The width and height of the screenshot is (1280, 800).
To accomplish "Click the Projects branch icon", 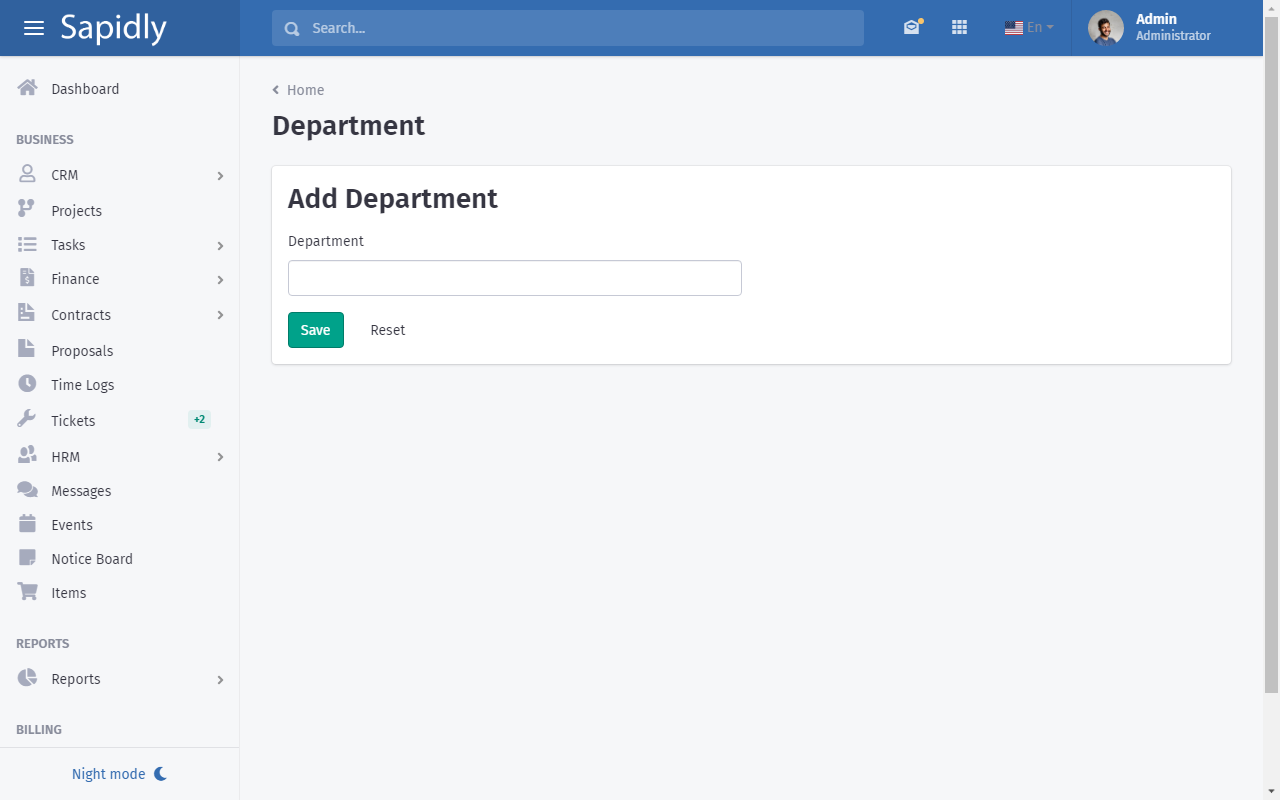I will 27,210.
